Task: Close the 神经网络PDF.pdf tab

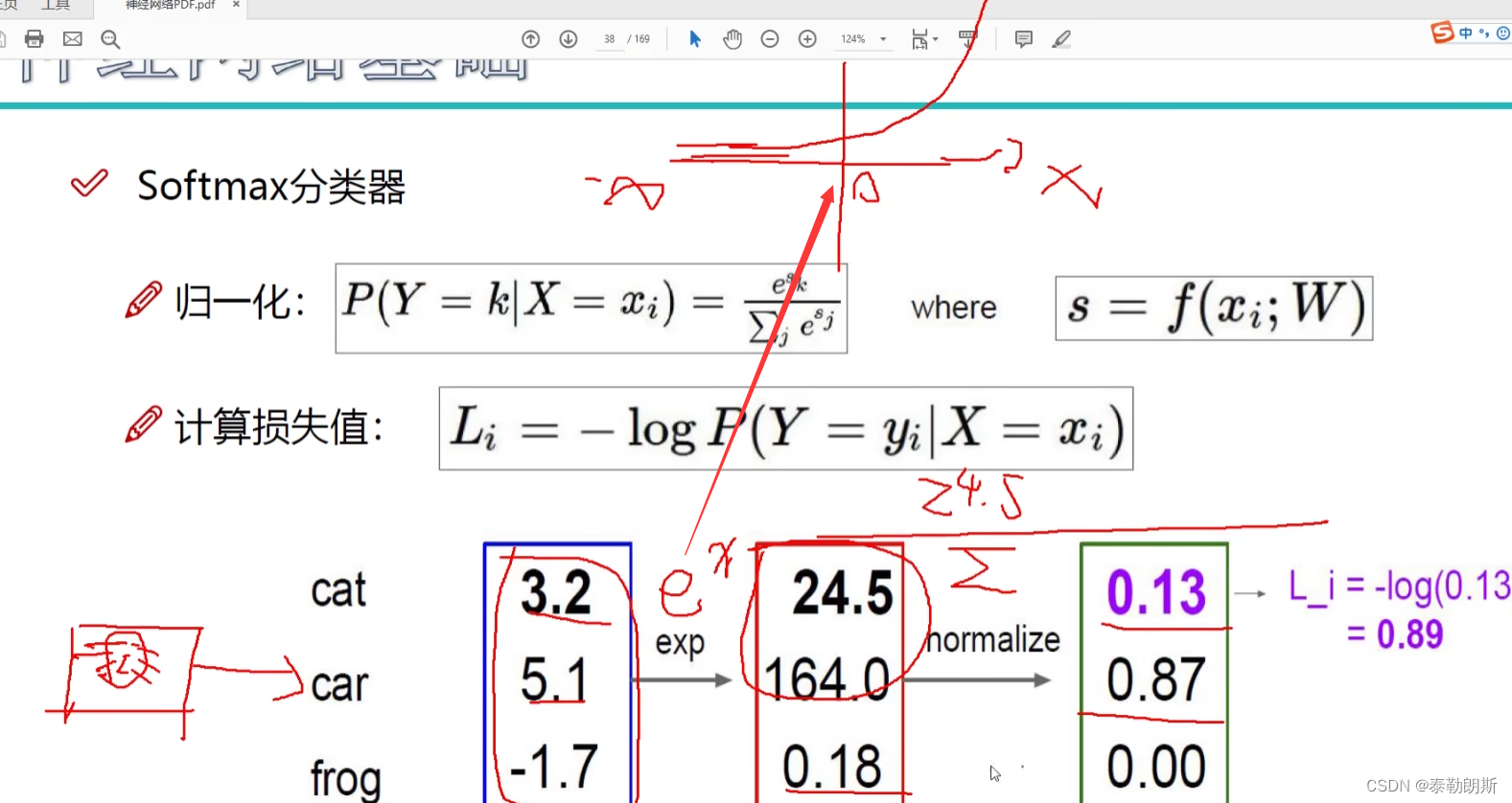Action: click(236, 5)
